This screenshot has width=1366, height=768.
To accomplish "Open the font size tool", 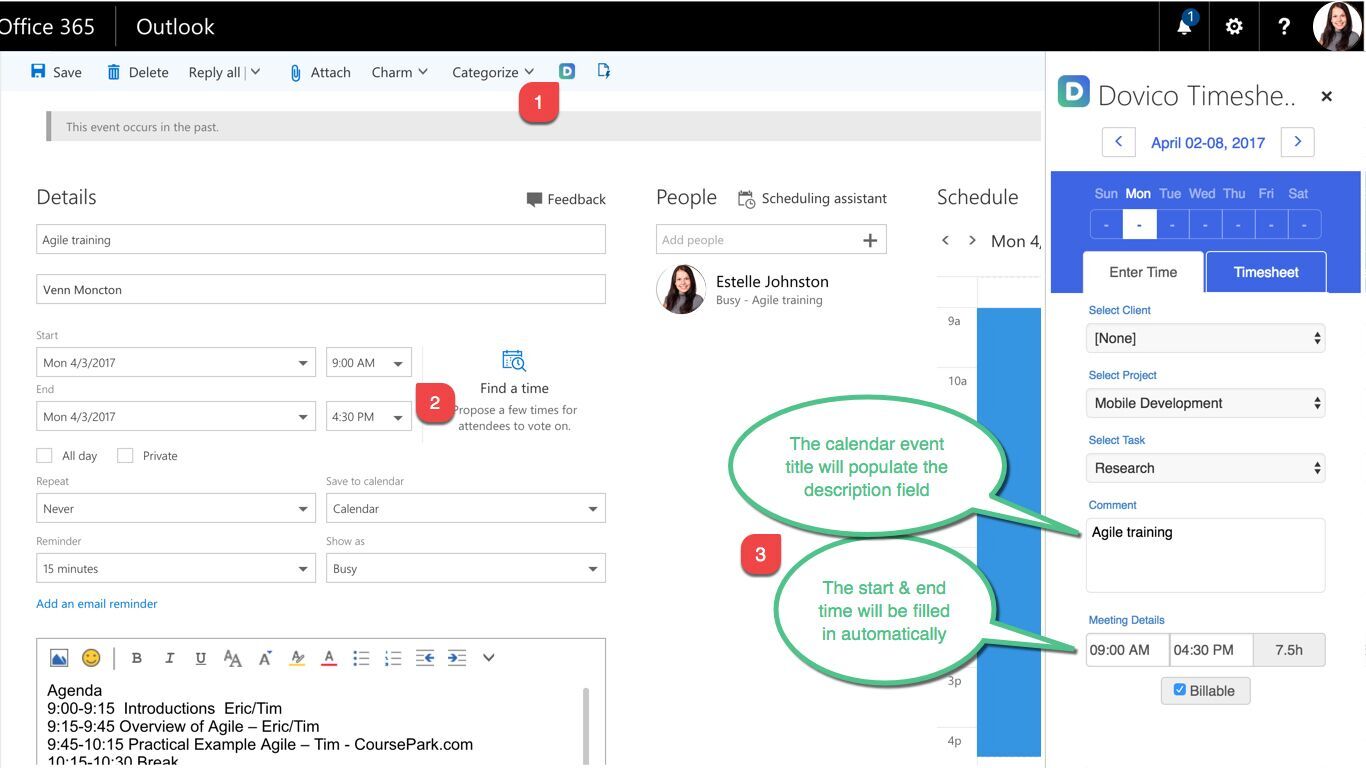I will tap(233, 658).
